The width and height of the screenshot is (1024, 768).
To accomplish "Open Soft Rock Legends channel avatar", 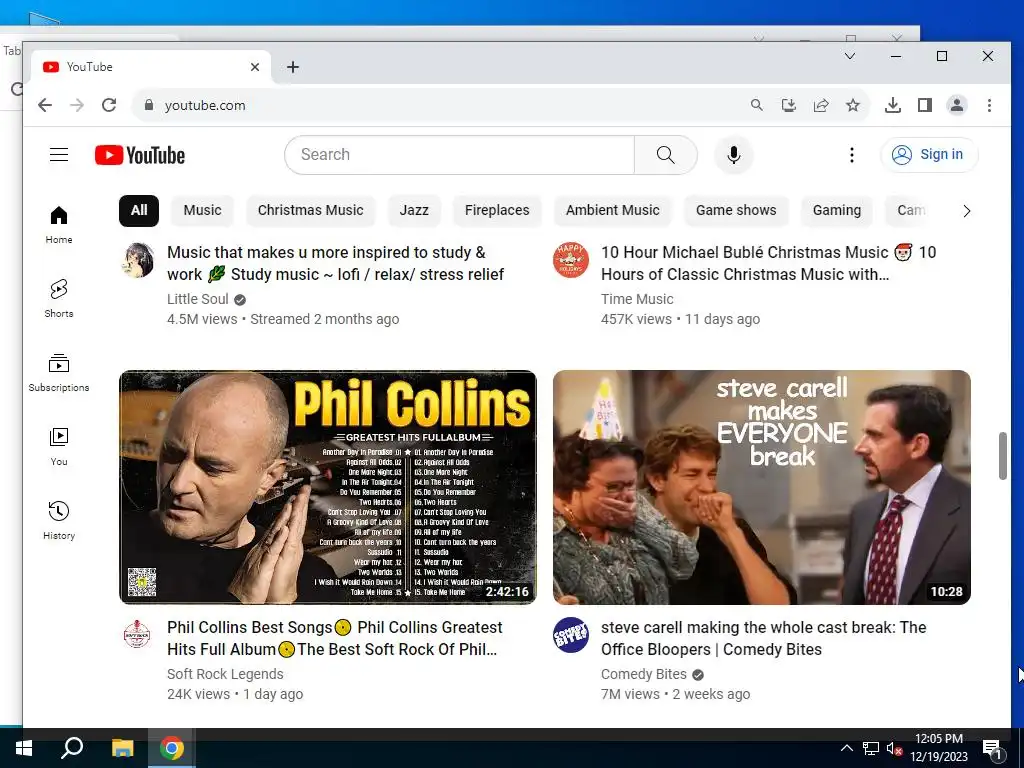I will 137,634.
